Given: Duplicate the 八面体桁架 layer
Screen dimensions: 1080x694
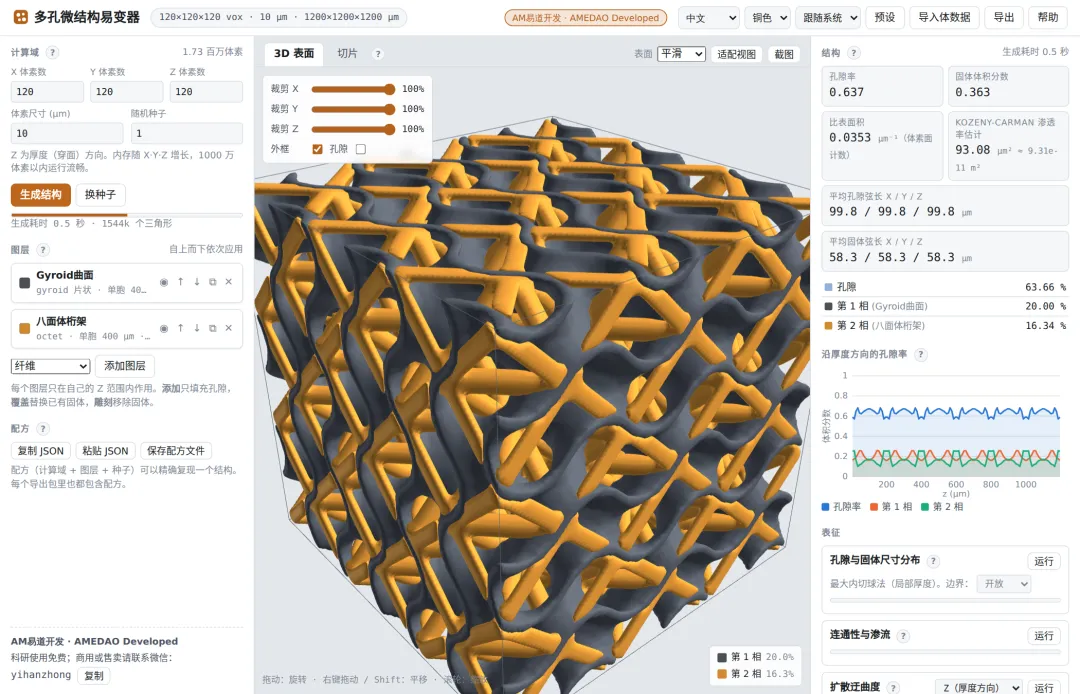Looking at the screenshot, I should (213, 328).
